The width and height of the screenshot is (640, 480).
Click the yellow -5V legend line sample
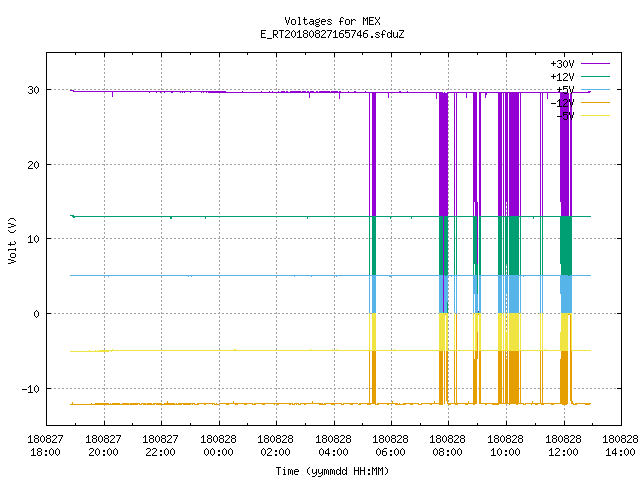[x=595, y=116]
